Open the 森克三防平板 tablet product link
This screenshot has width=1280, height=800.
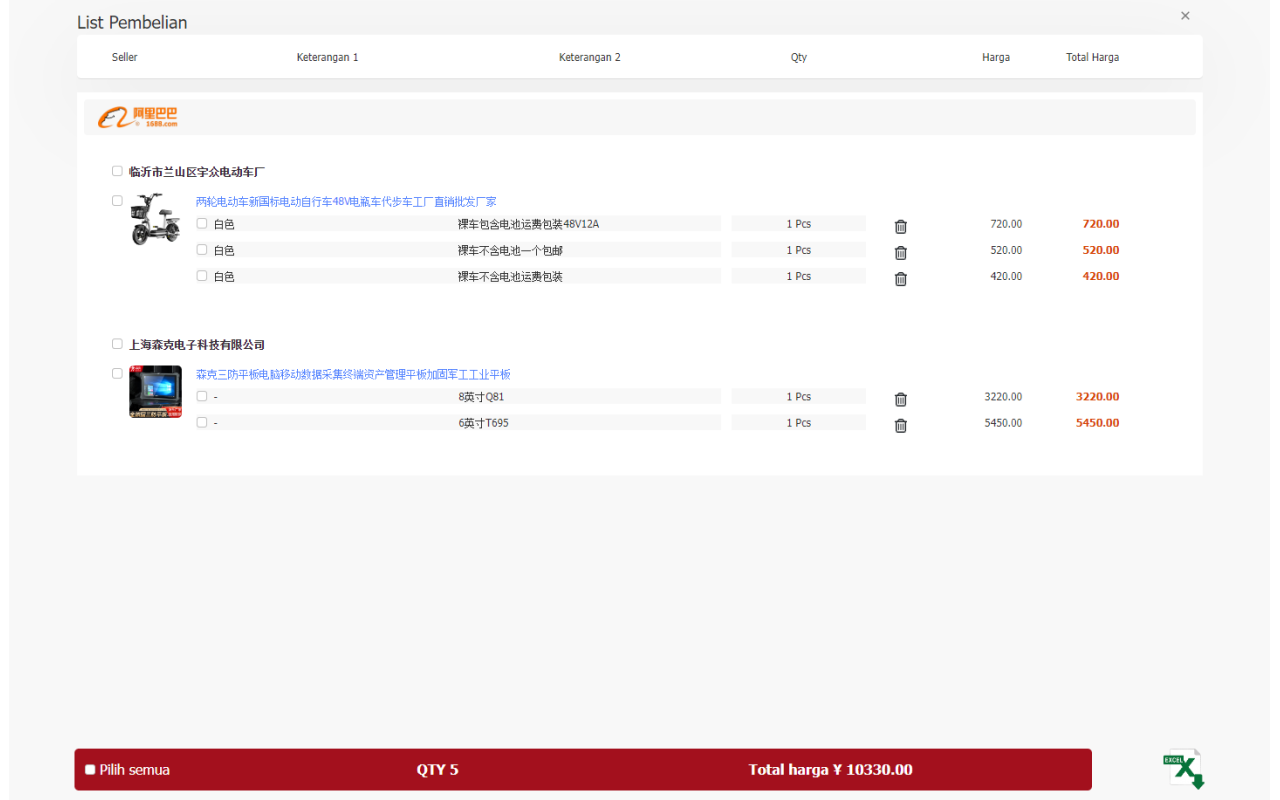click(x=353, y=373)
